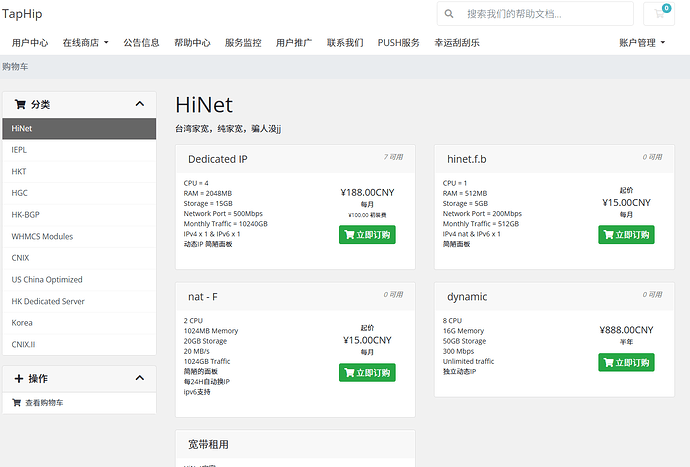690x467 pixels.
Task: Go to 用户中心 in the navigation
Action: (x=30, y=43)
